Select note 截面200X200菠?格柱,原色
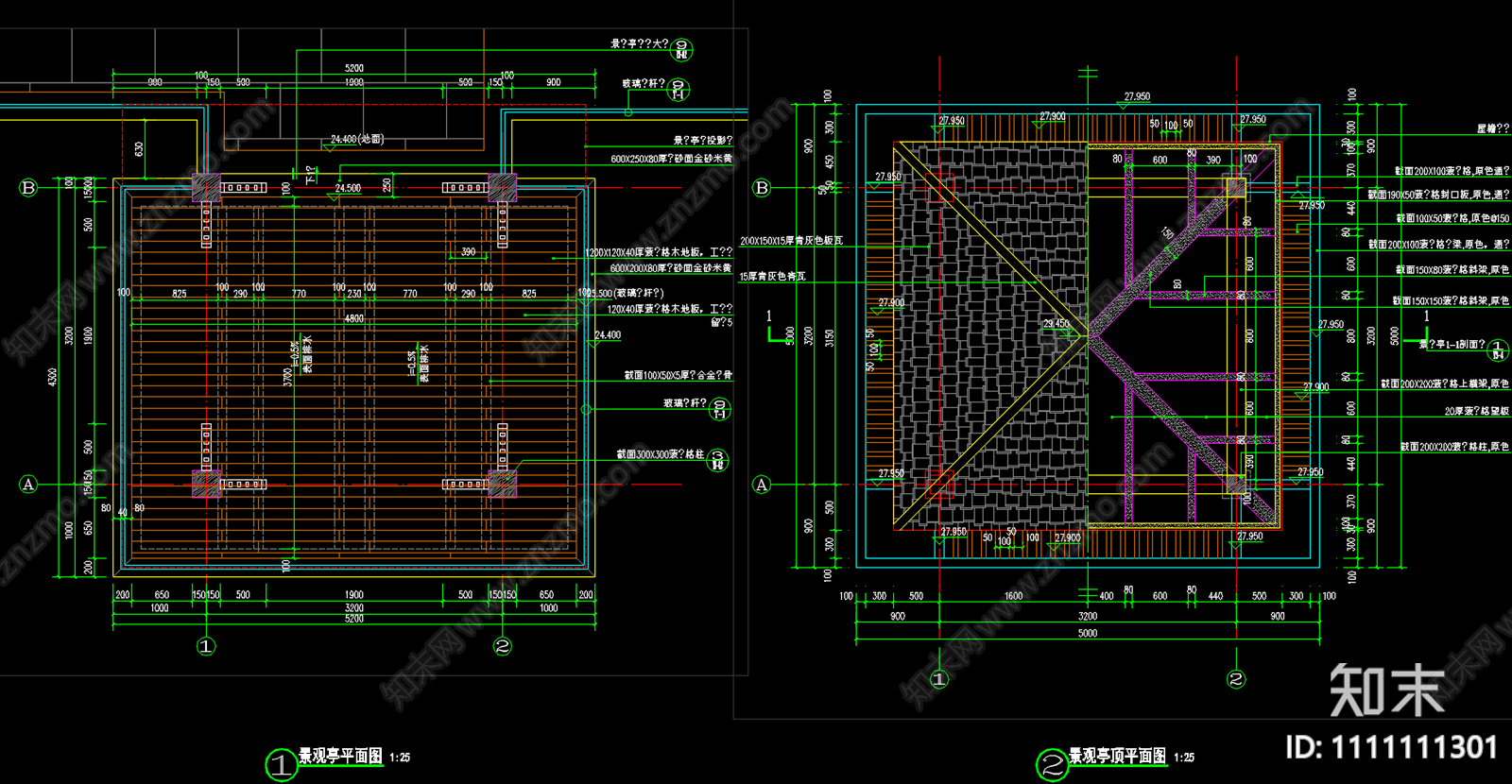 click(x=1455, y=446)
